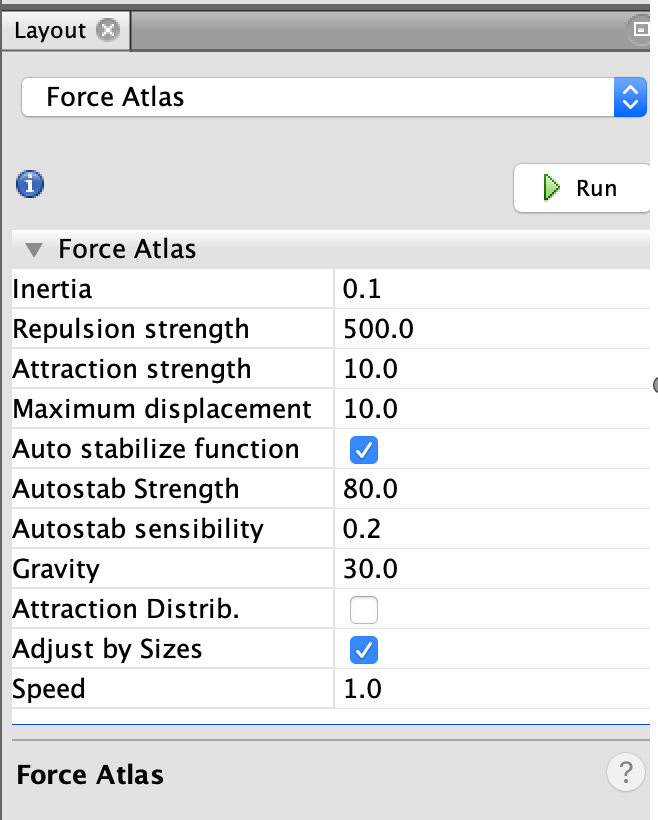The width and height of the screenshot is (658, 820).
Task: Edit the Gravity value 30.0
Action: point(492,569)
